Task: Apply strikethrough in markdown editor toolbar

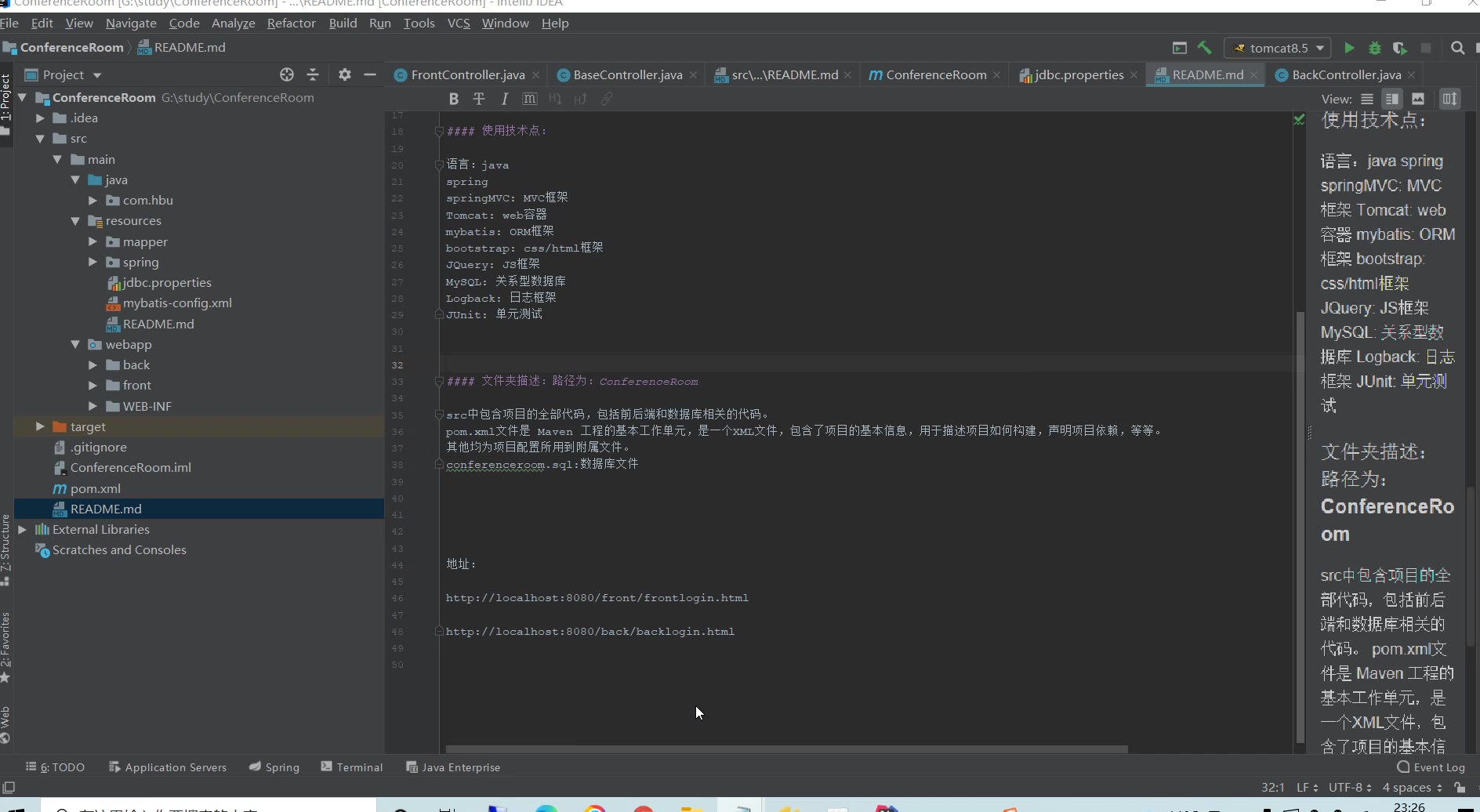Action: [x=479, y=99]
